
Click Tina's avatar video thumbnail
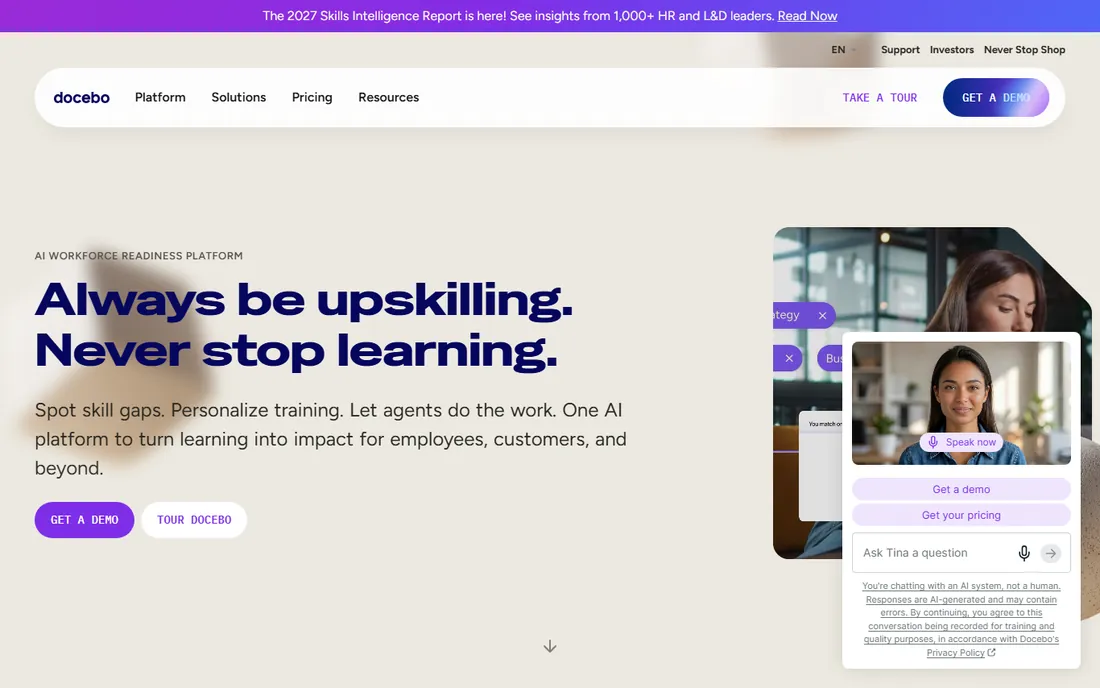coord(961,403)
